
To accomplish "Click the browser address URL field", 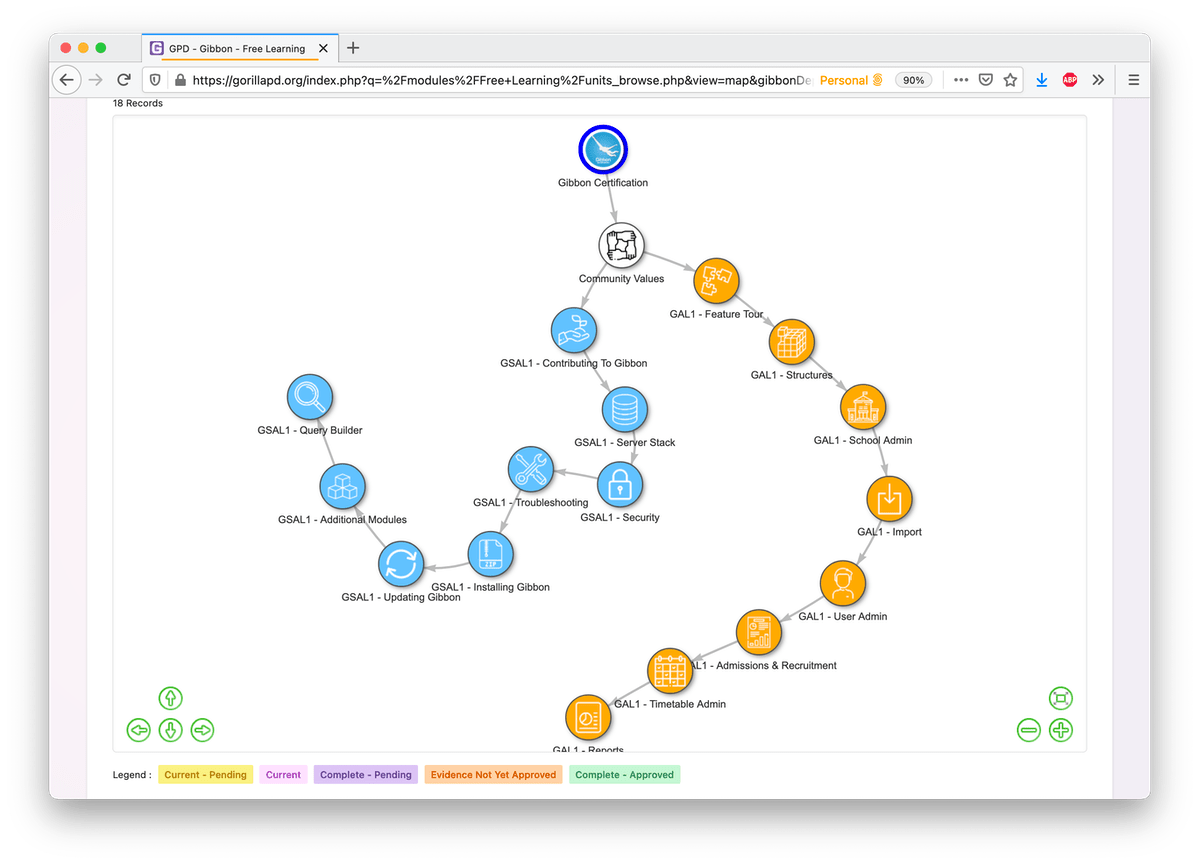I will (x=500, y=80).
